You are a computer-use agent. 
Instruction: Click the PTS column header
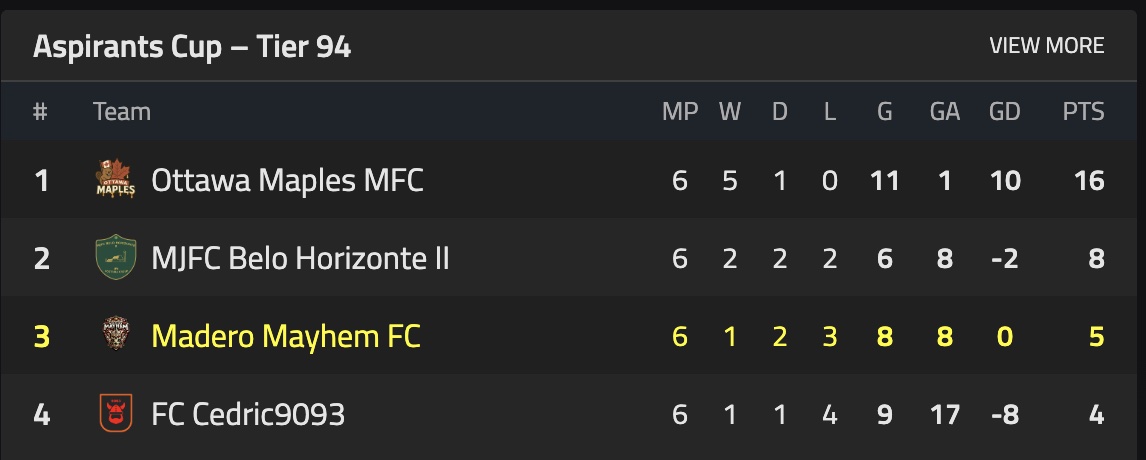click(x=1083, y=112)
